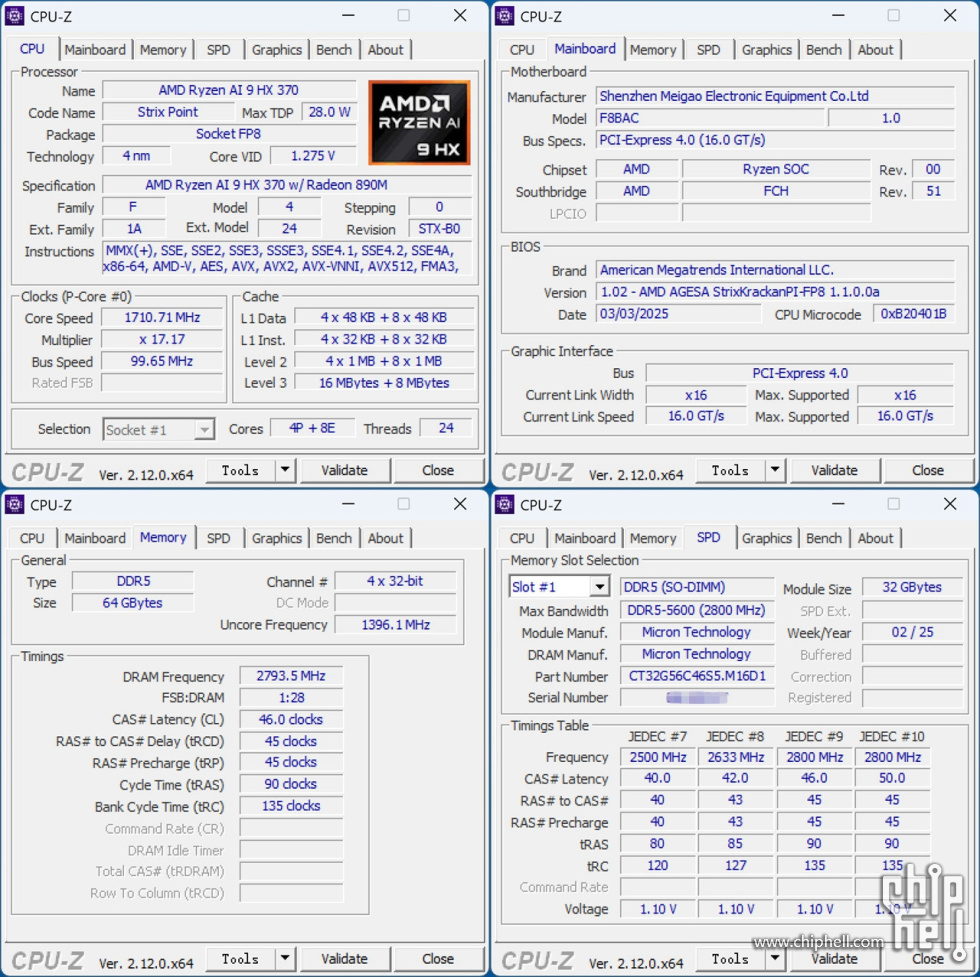Click JEDEC #7 frequency 2500 MHz cell
This screenshot has height=977, width=980.
click(x=658, y=757)
